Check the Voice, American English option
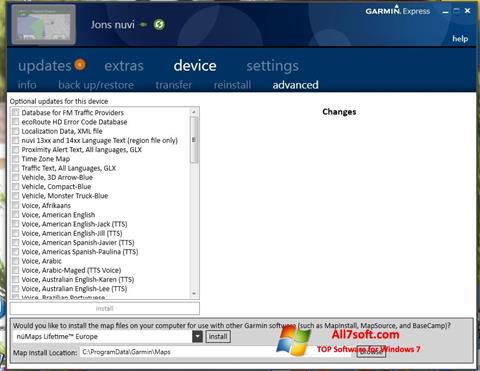The width and height of the screenshot is (480, 371). click(x=16, y=214)
